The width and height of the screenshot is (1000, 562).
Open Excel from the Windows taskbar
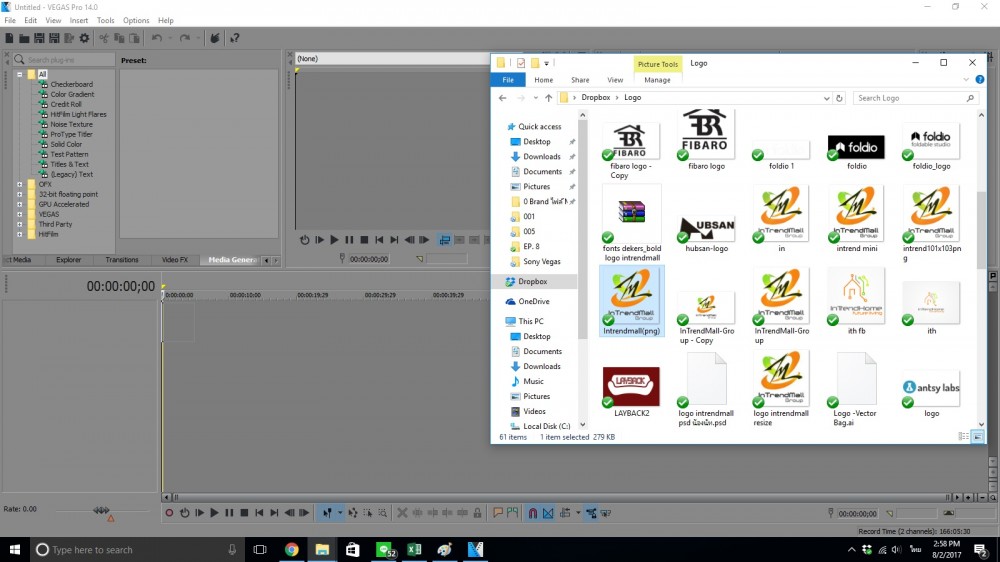pos(414,549)
